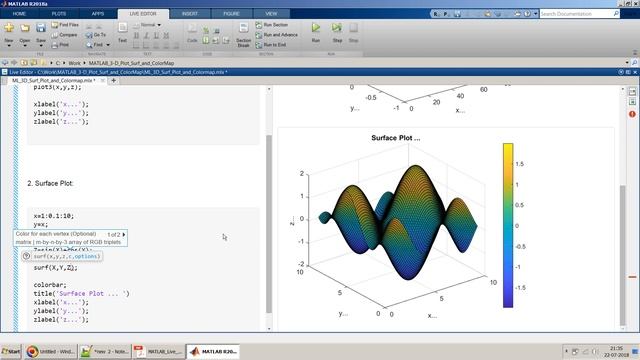640x360 pixels.
Task: Click the colorbar; code line
Action: [50, 285]
